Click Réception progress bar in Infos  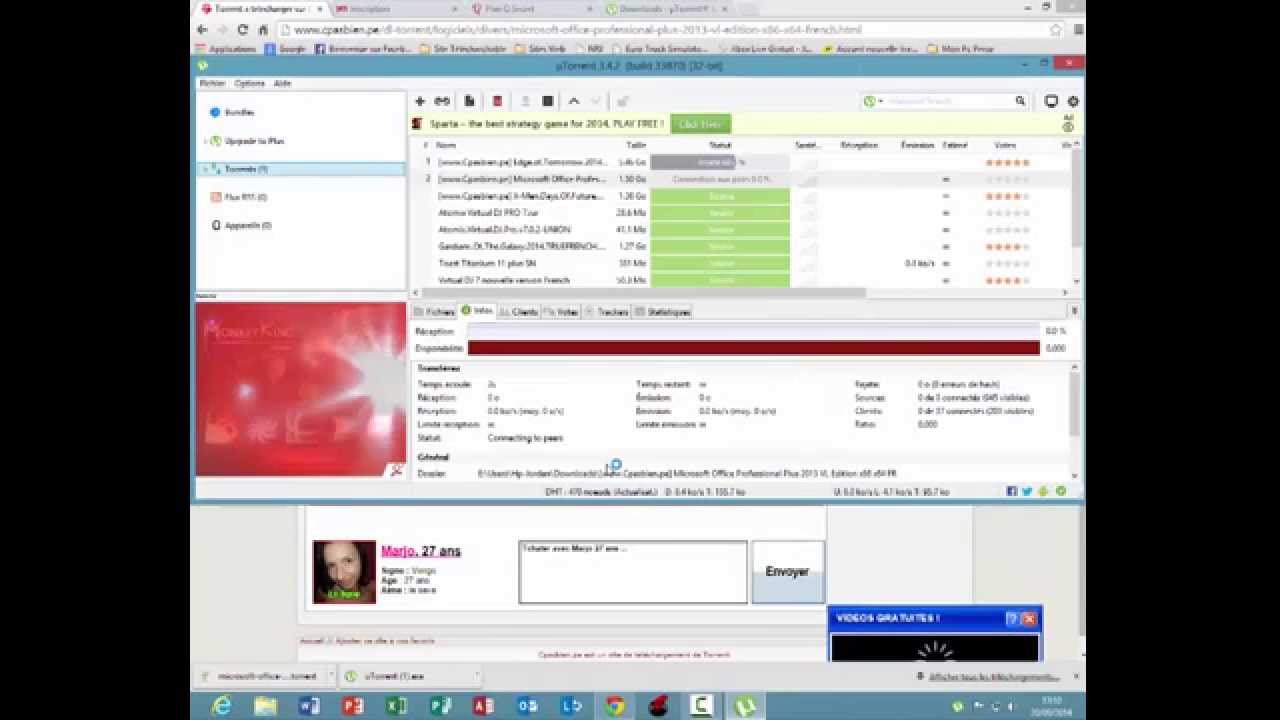click(754, 331)
